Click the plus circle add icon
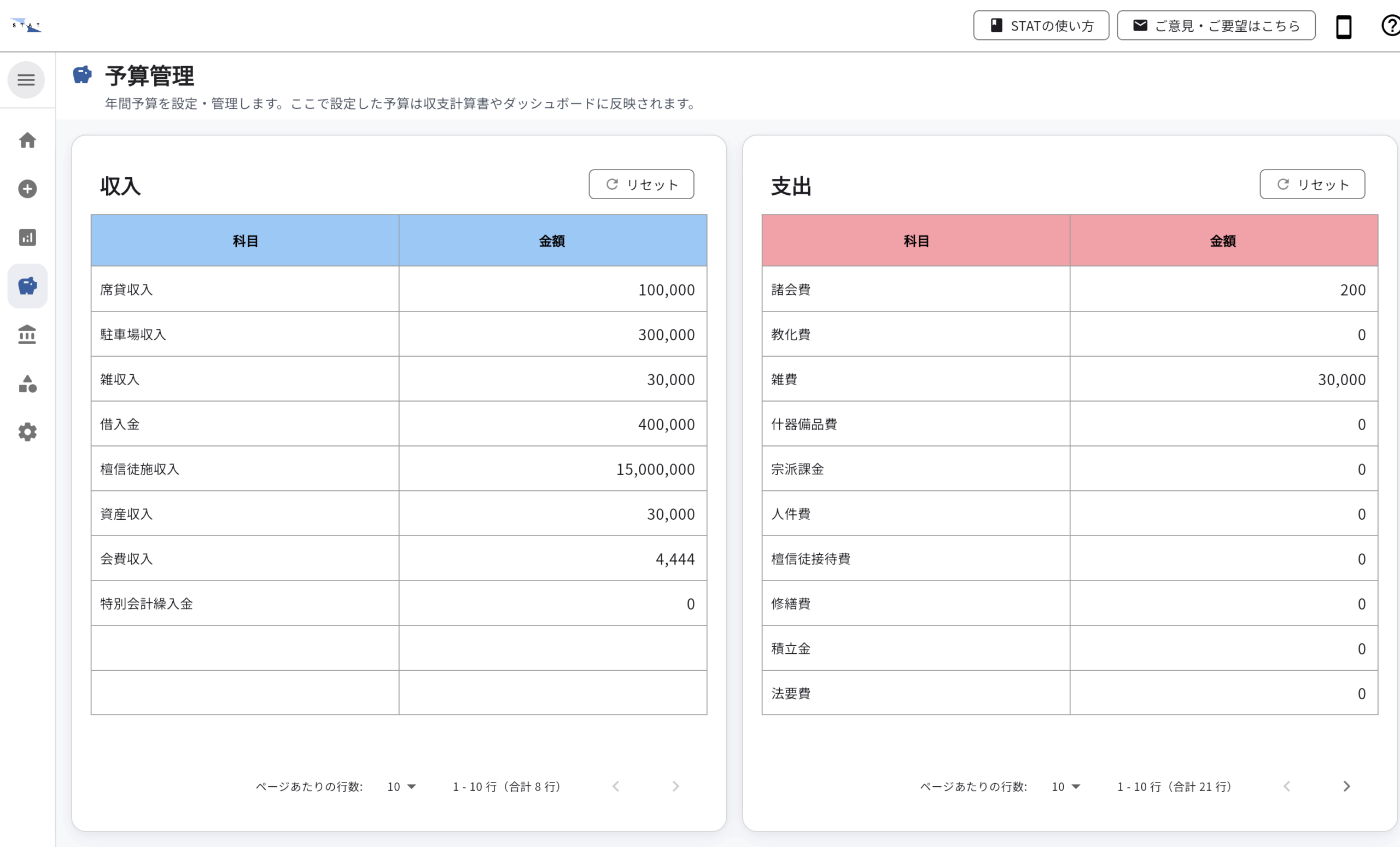 pos(27,189)
